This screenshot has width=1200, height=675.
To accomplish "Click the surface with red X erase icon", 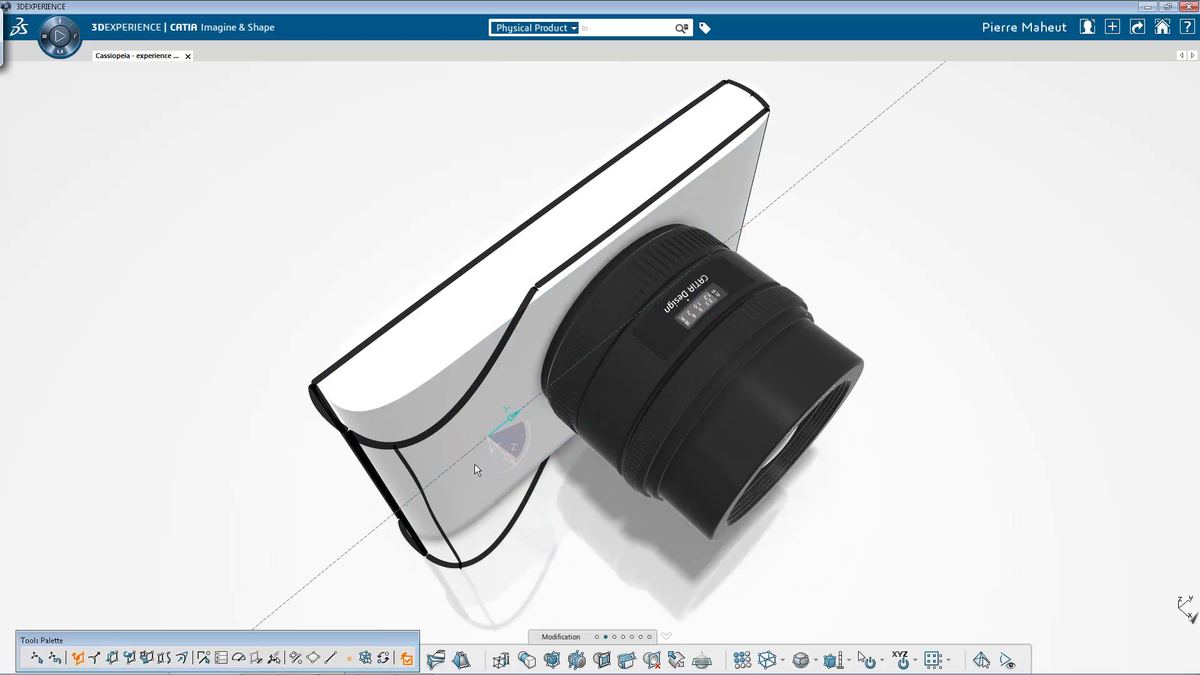I will point(652,660).
